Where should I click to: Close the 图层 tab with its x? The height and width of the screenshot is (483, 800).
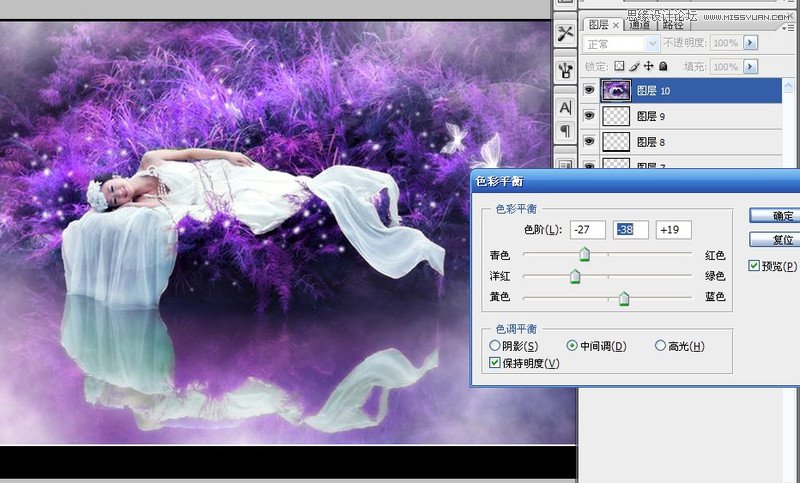pyautogui.click(x=616, y=25)
